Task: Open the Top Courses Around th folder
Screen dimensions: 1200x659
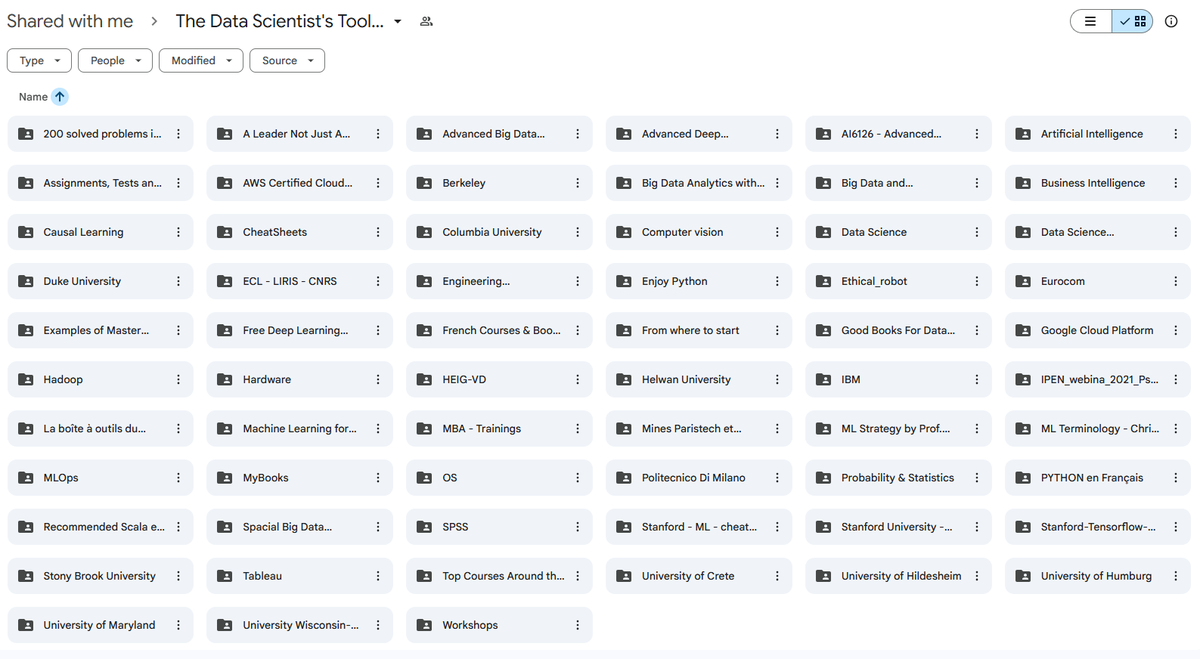Action: 499,576
